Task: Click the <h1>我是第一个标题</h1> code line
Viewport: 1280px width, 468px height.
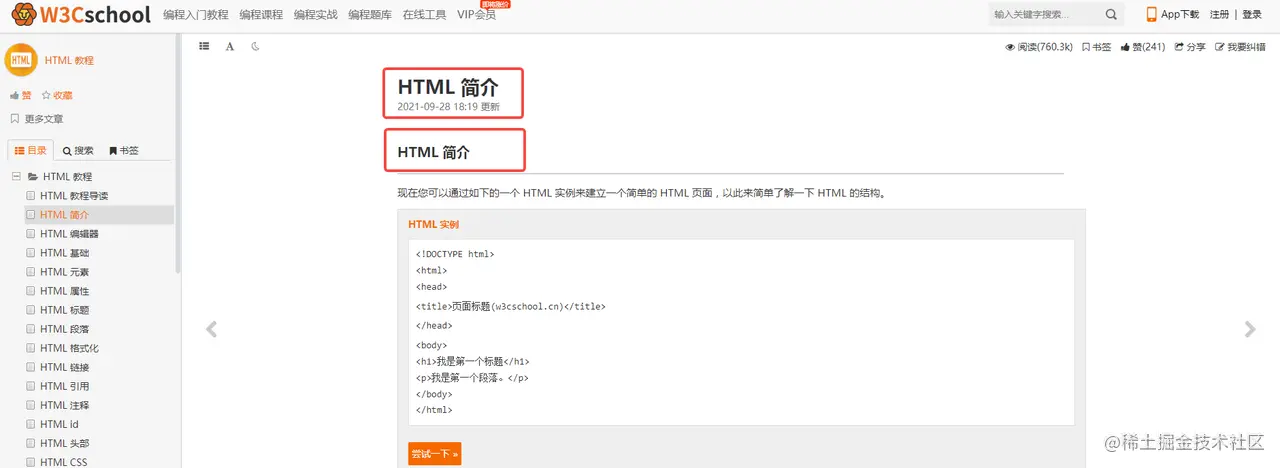Action: tap(473, 361)
